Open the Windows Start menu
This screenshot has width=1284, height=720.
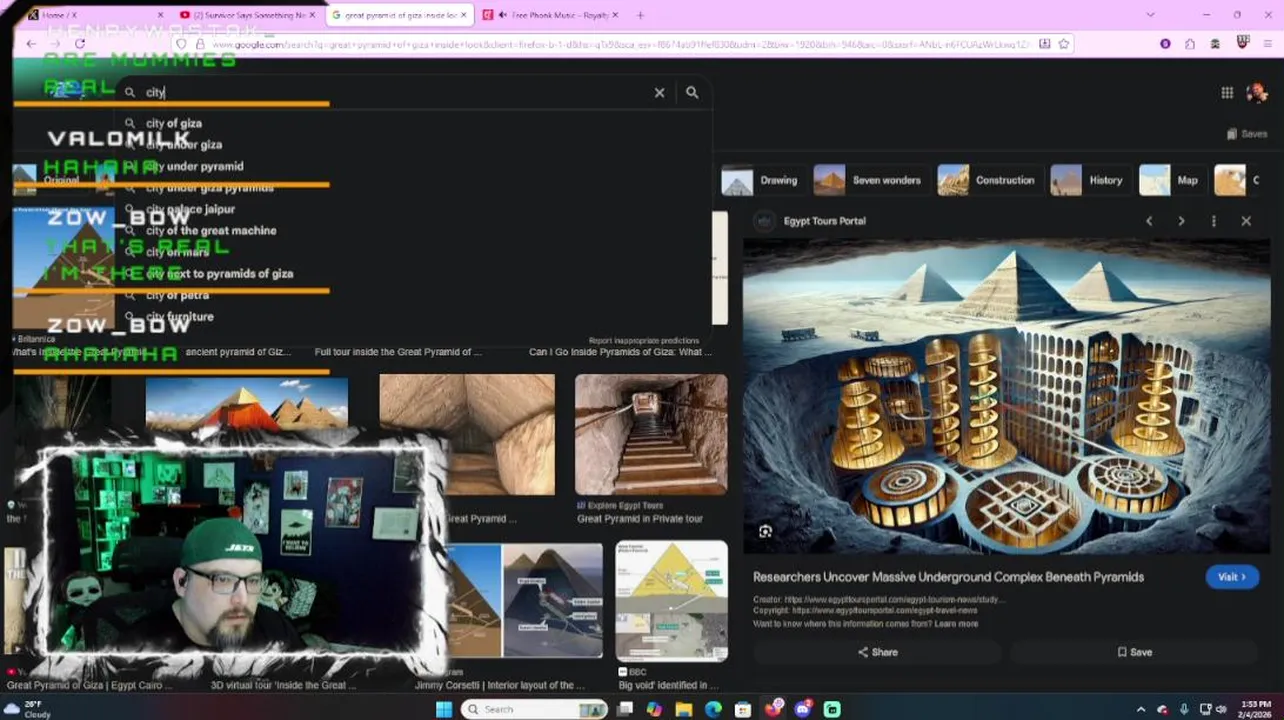pyautogui.click(x=444, y=709)
